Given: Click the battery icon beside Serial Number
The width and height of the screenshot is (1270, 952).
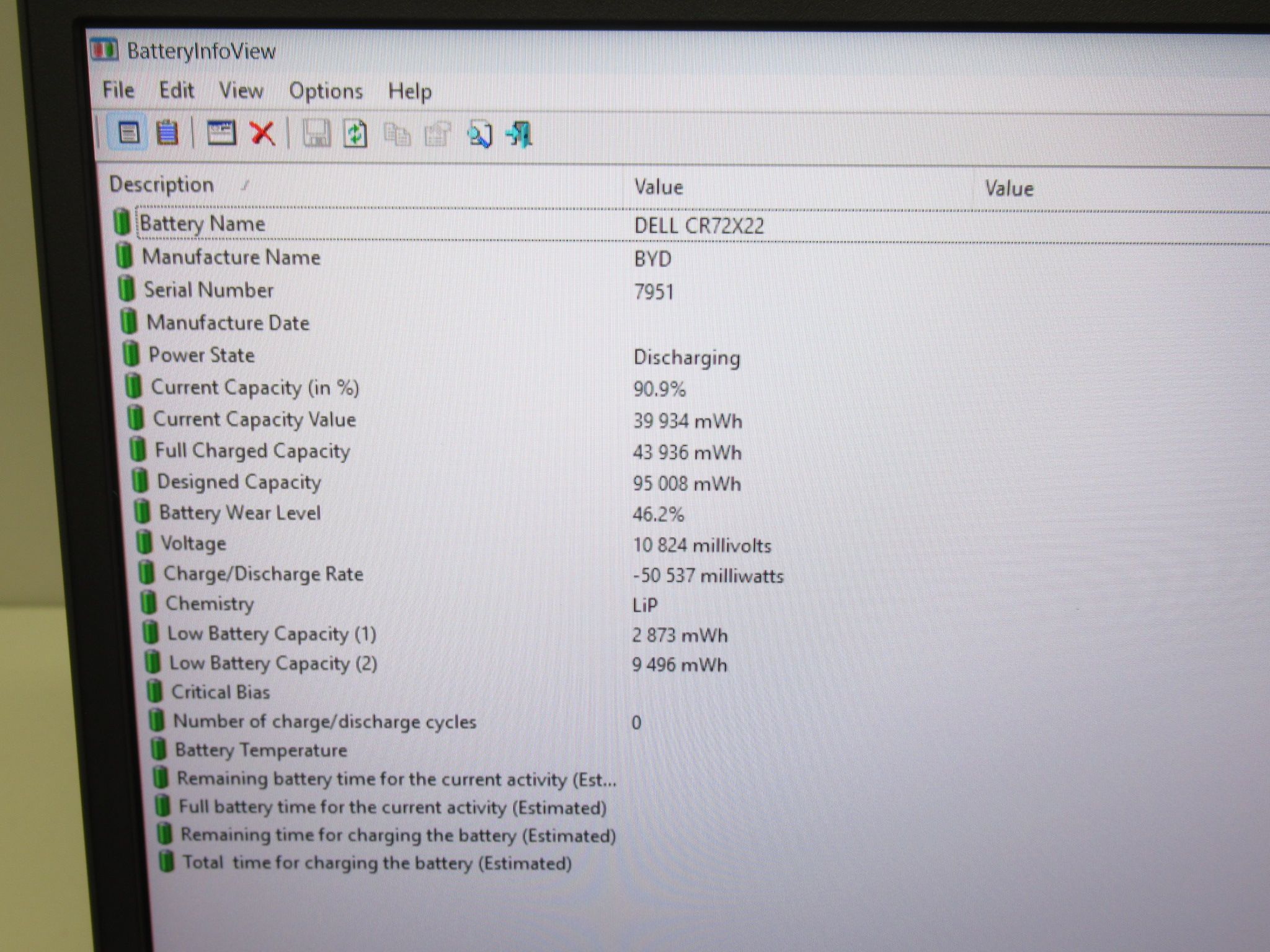Looking at the screenshot, I should pos(127,289).
